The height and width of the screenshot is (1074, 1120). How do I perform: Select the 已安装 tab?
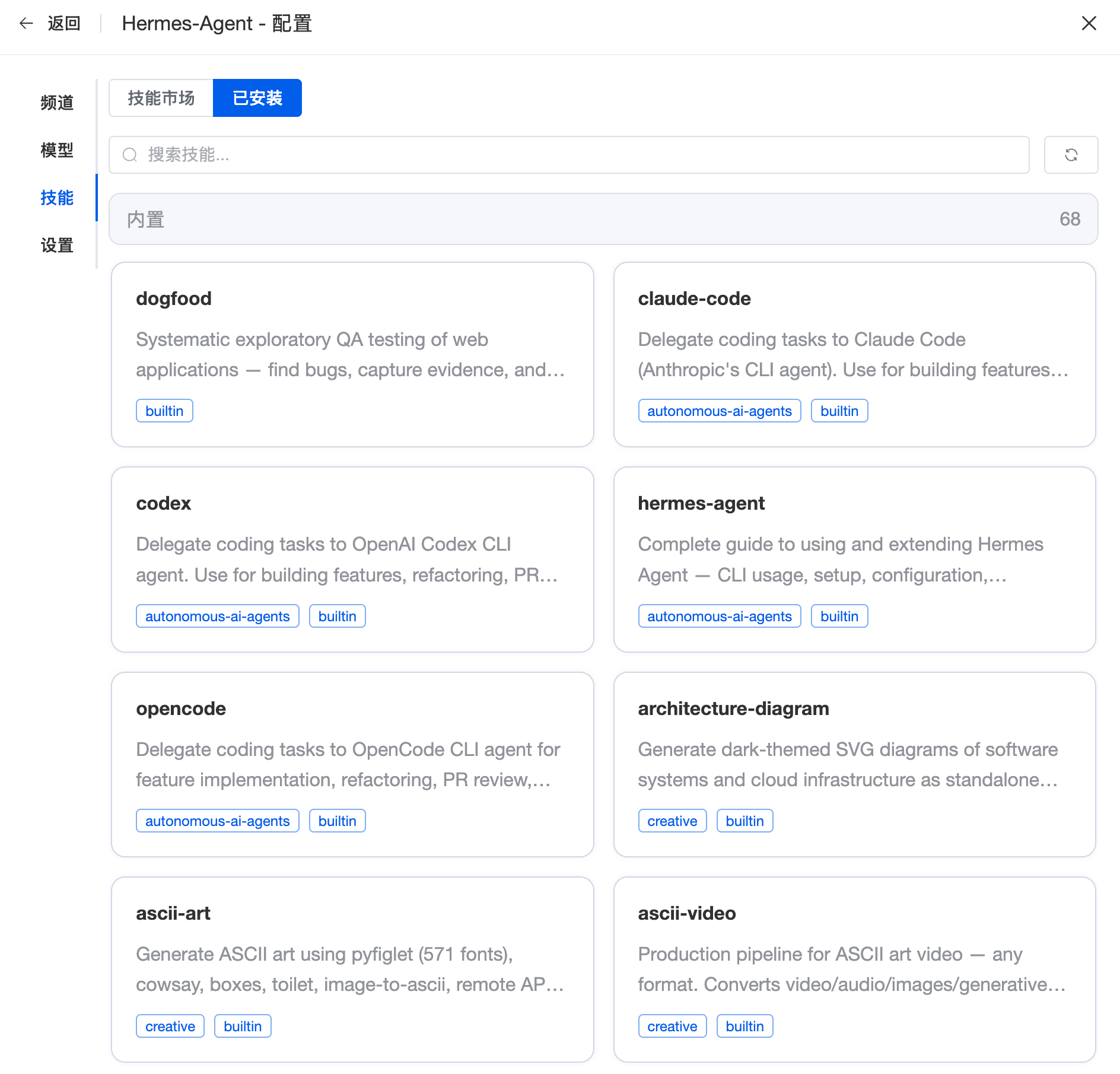pyautogui.click(x=257, y=98)
